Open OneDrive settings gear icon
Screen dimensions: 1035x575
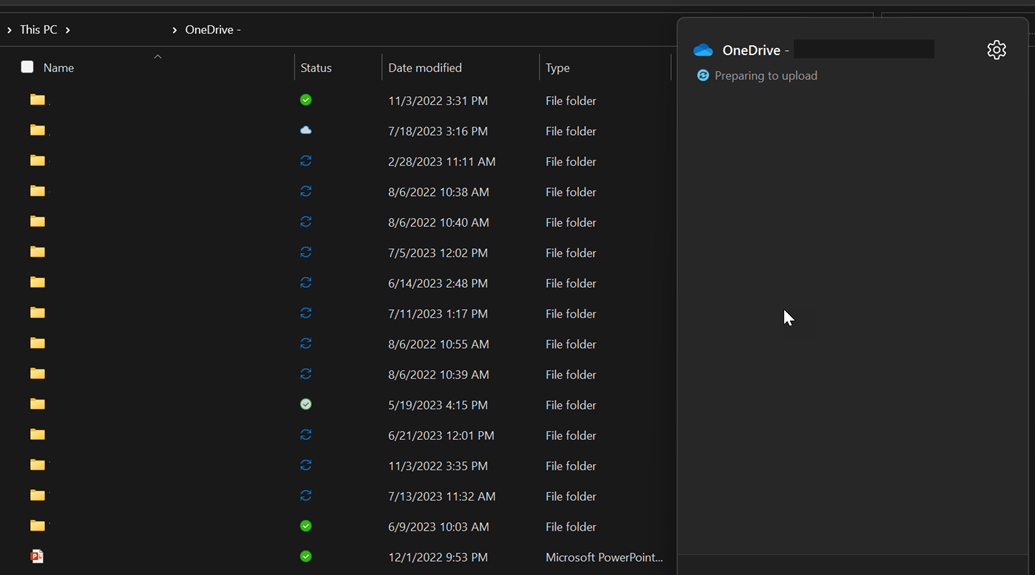click(x=996, y=50)
